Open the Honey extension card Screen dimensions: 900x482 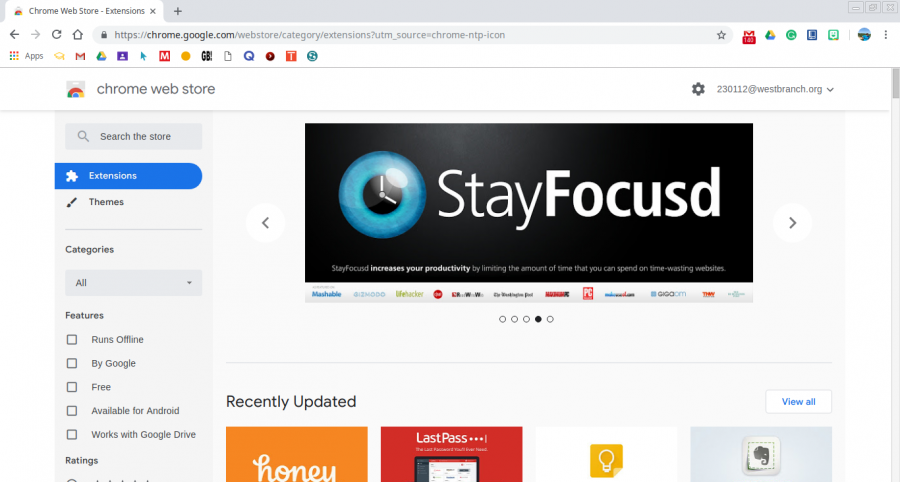pyautogui.click(x=297, y=454)
